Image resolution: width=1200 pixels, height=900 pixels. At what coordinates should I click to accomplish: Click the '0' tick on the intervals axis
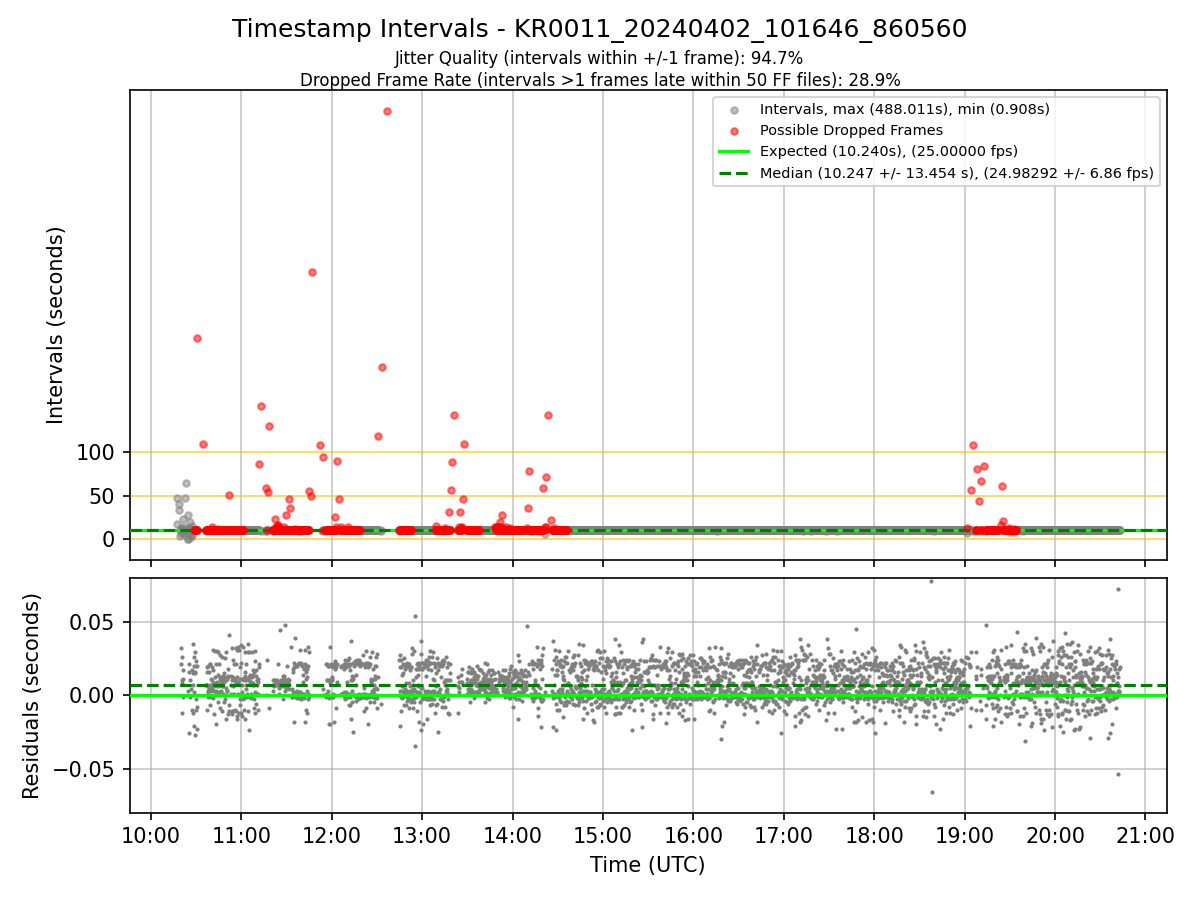(111, 539)
